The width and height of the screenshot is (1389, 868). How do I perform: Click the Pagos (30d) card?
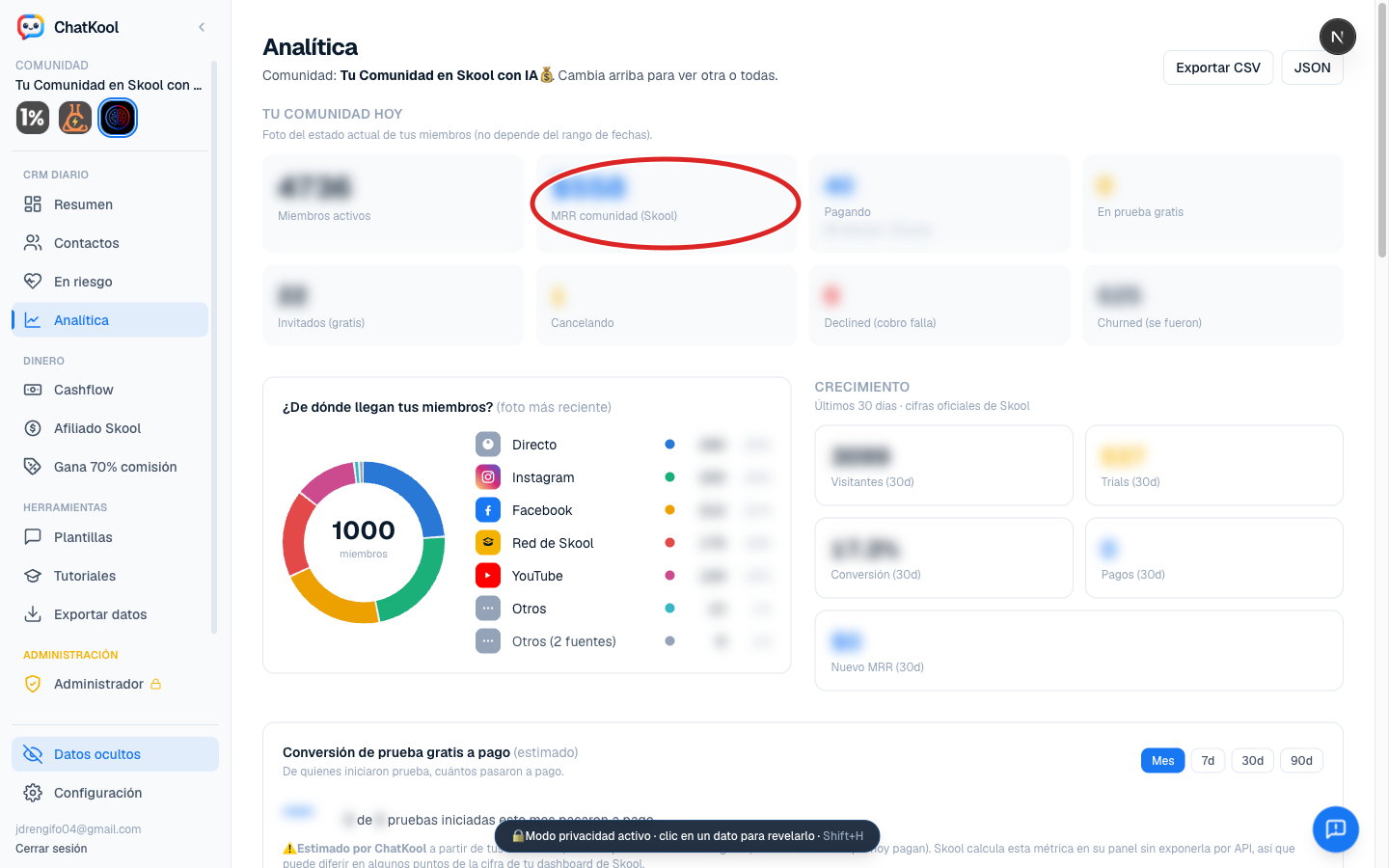[x=1214, y=558]
